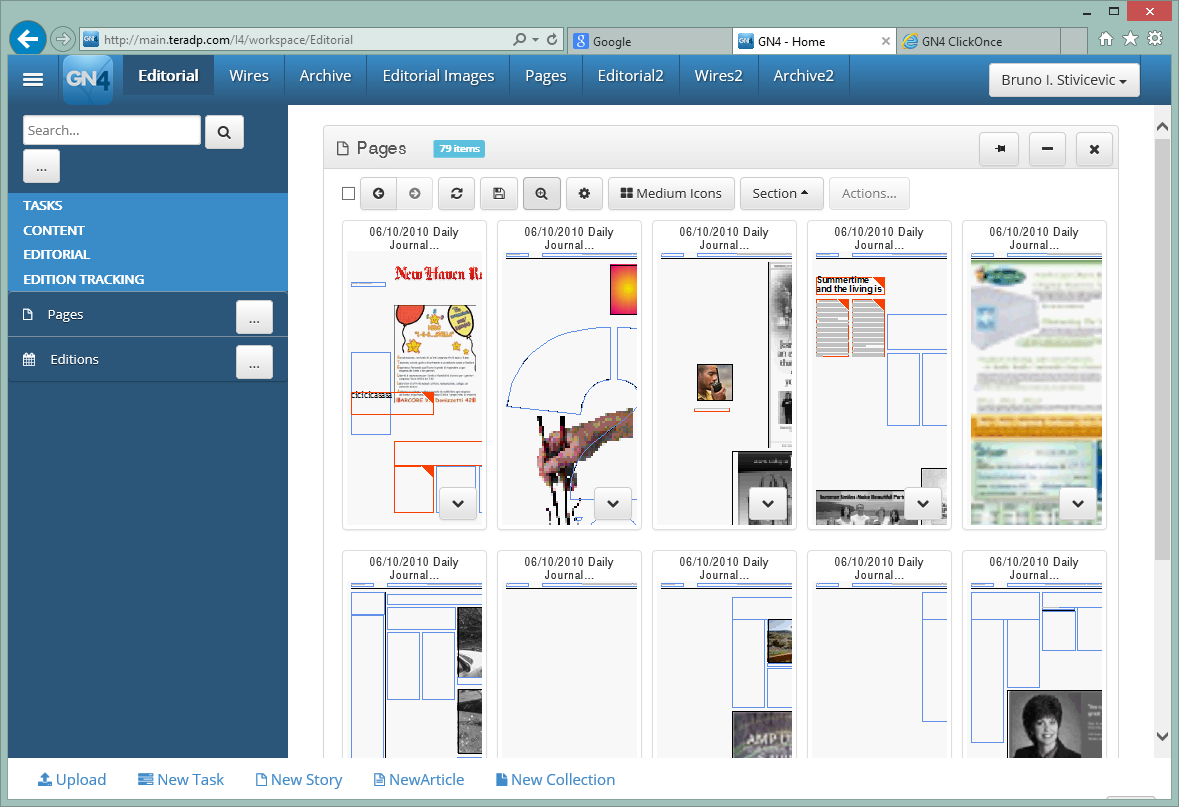Screen dimensions: 1179x807
Task: Go forward with the Pages toolbar right-arrow icon
Action: point(414,193)
